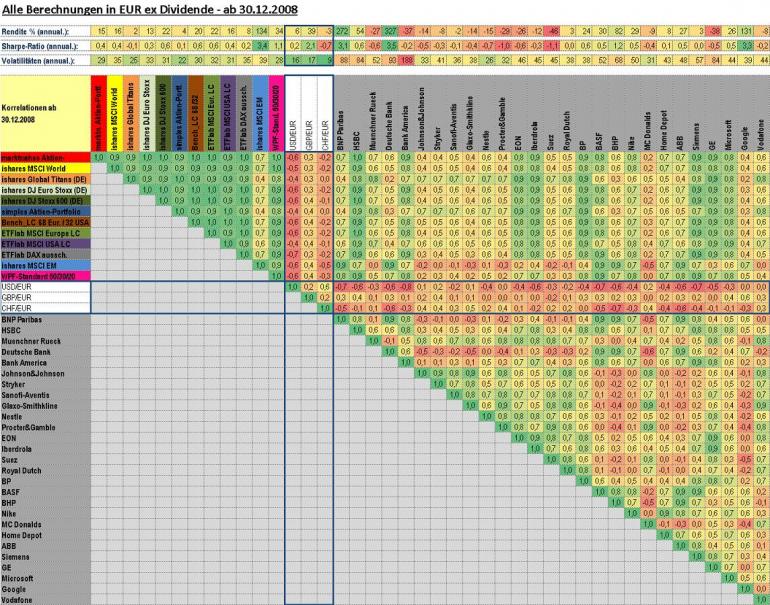Screen dimensions: 770x605
Task: Click the vertical 'CHF/EUR' column header
Action: pos(325,113)
